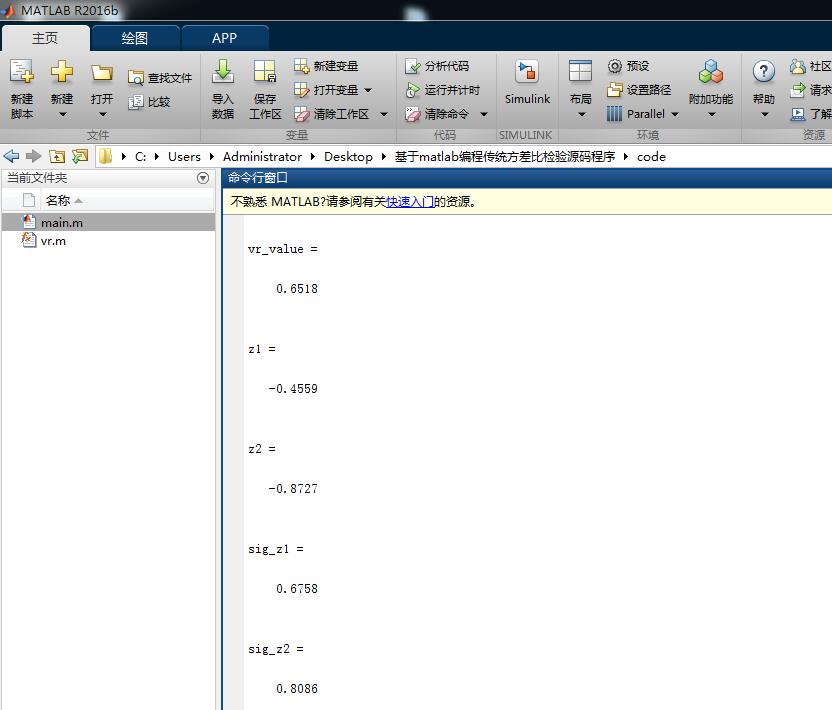Click the Import Data (导入数据) icon
Viewport: 832px width, 710px height.
point(223,72)
